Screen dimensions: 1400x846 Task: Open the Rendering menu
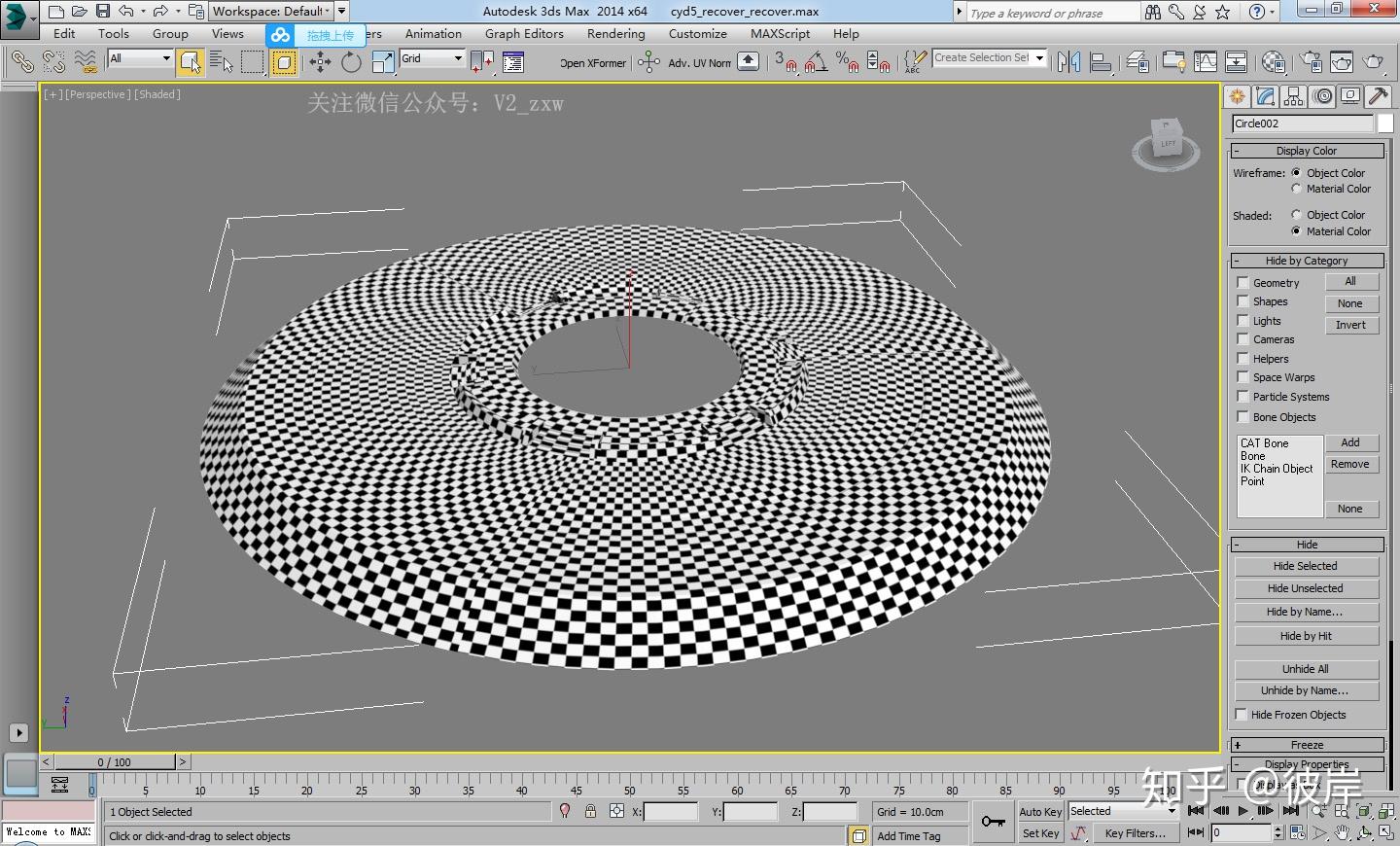click(x=615, y=34)
